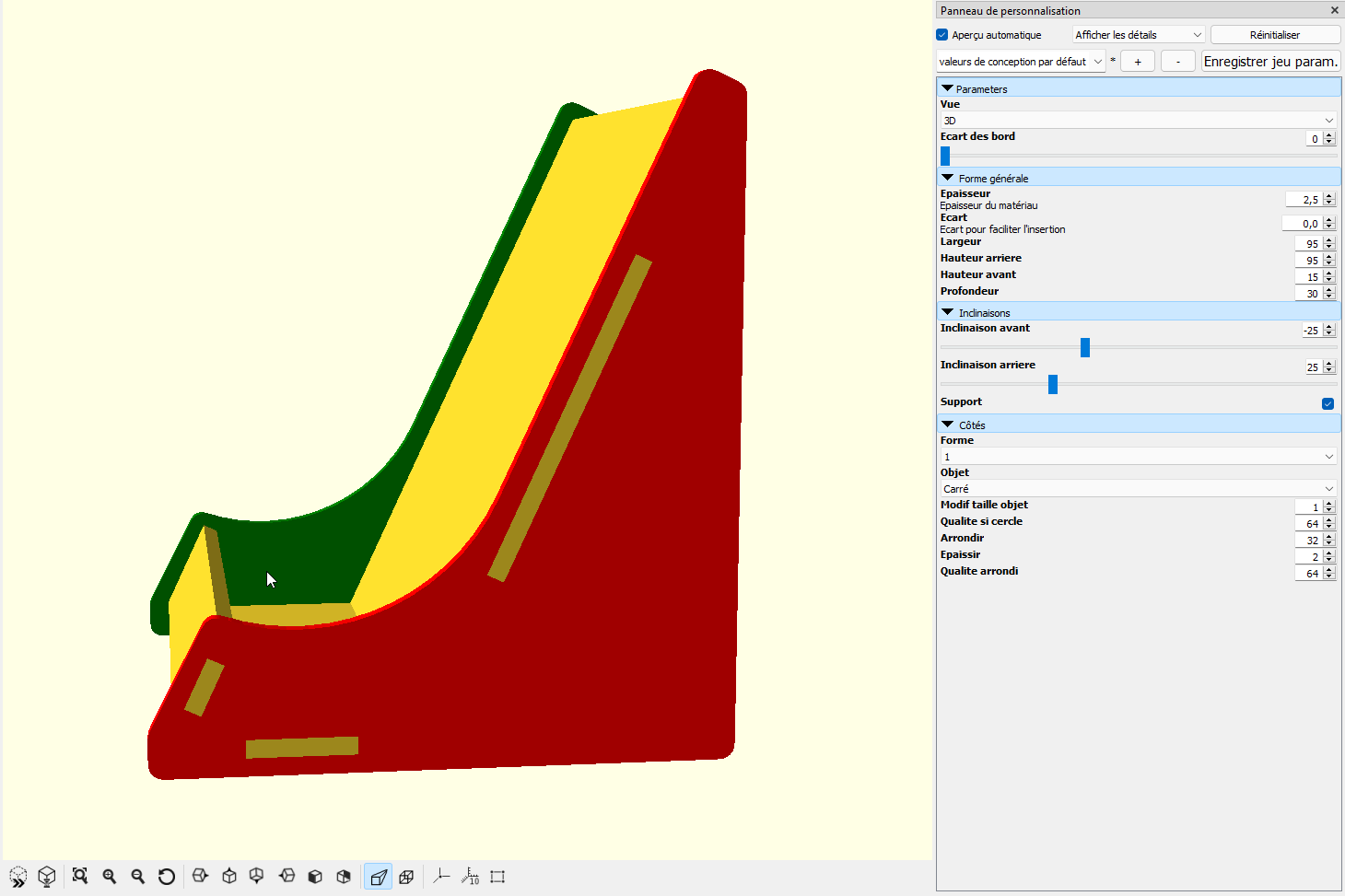Click the Réinitialiser button
The width and height of the screenshot is (1345, 896).
coord(1275,35)
